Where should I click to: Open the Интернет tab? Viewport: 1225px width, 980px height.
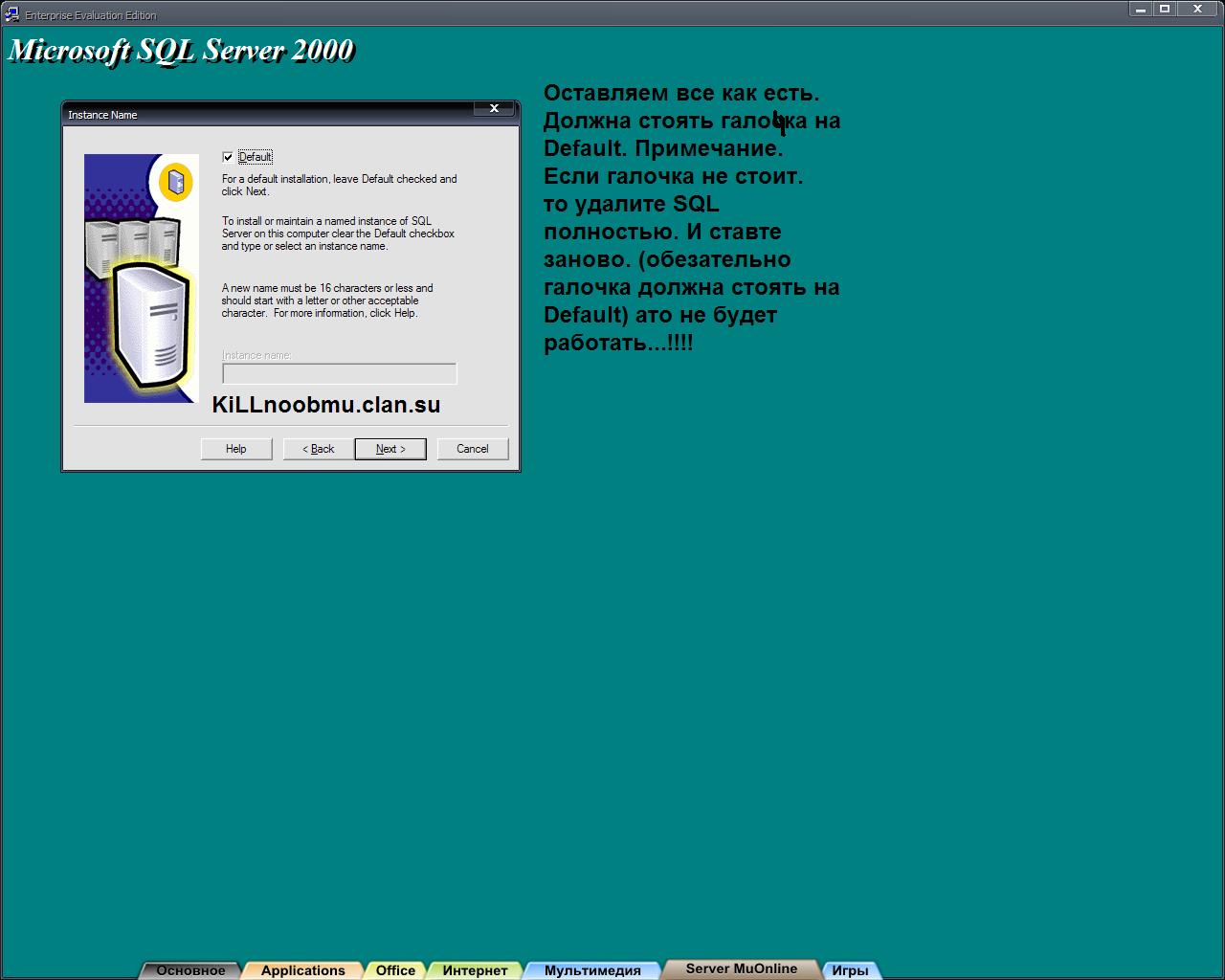(475, 970)
